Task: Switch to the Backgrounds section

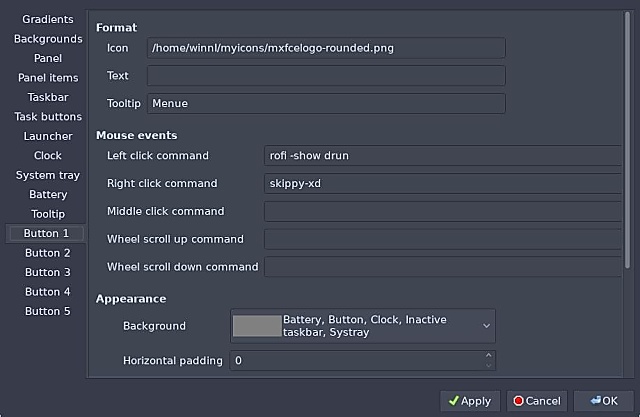Action: pos(48,39)
